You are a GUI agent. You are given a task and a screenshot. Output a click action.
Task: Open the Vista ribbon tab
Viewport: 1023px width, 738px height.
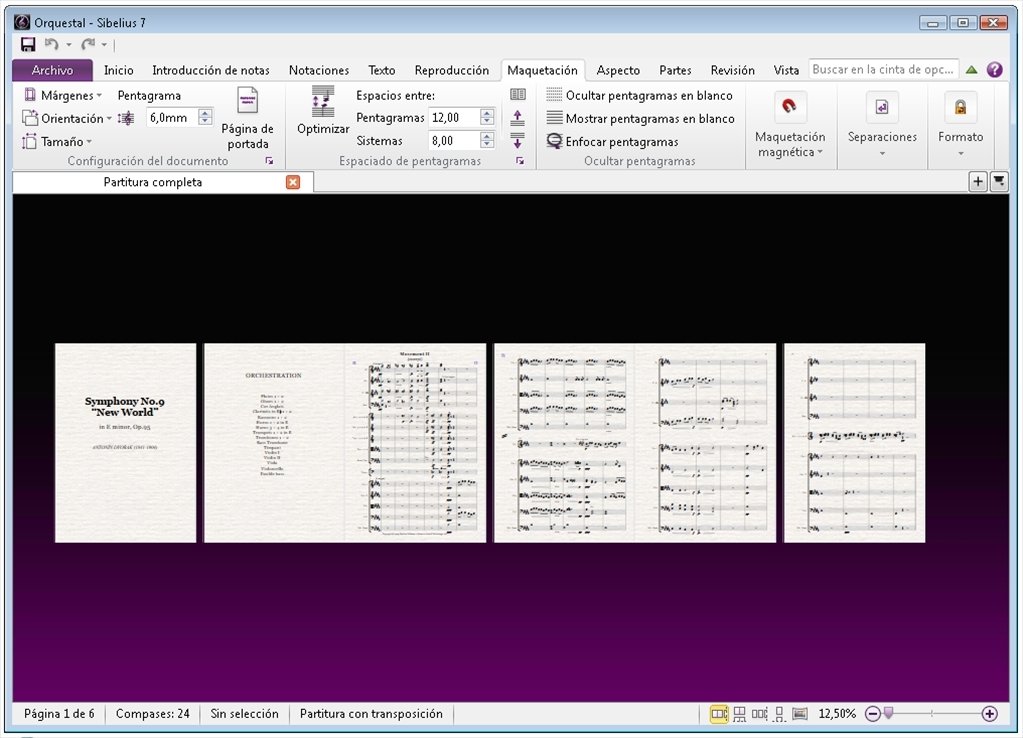[786, 70]
